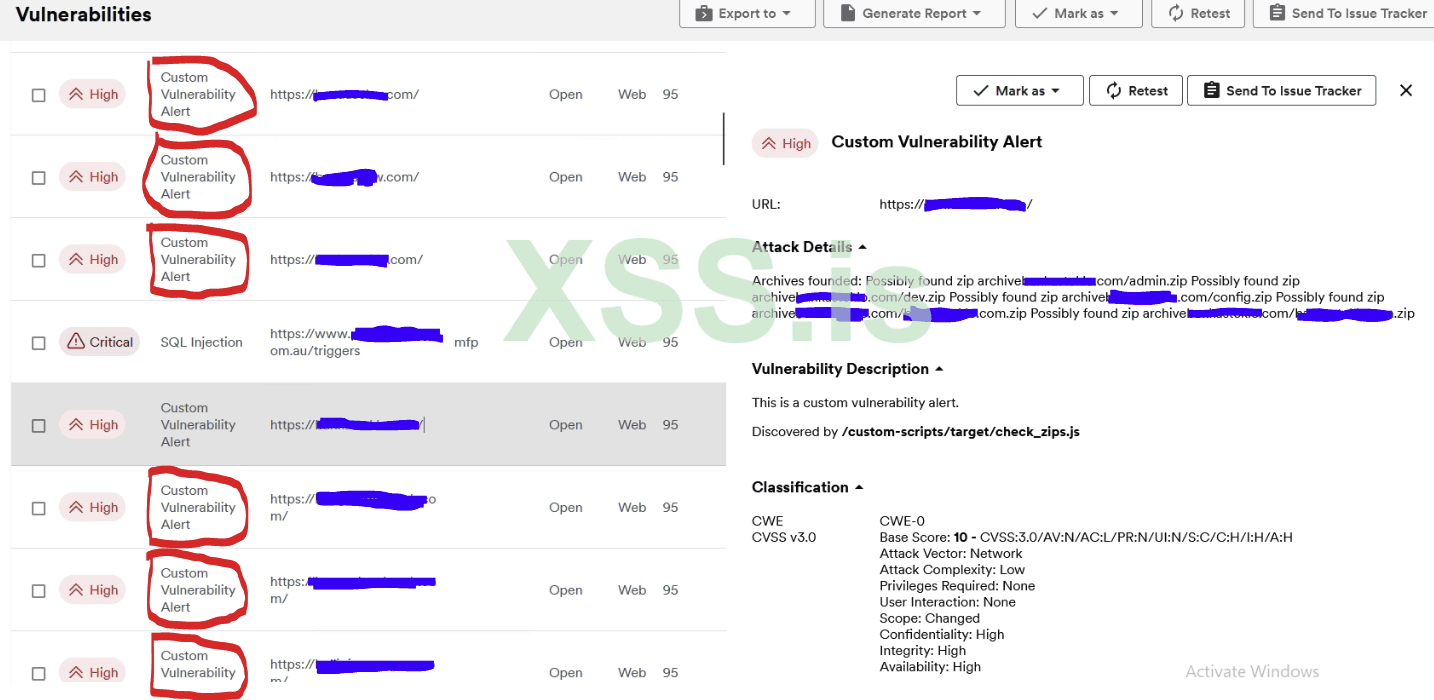Click Send To Issue Tracker in detail panel
1434x700 pixels.
click(1282, 90)
